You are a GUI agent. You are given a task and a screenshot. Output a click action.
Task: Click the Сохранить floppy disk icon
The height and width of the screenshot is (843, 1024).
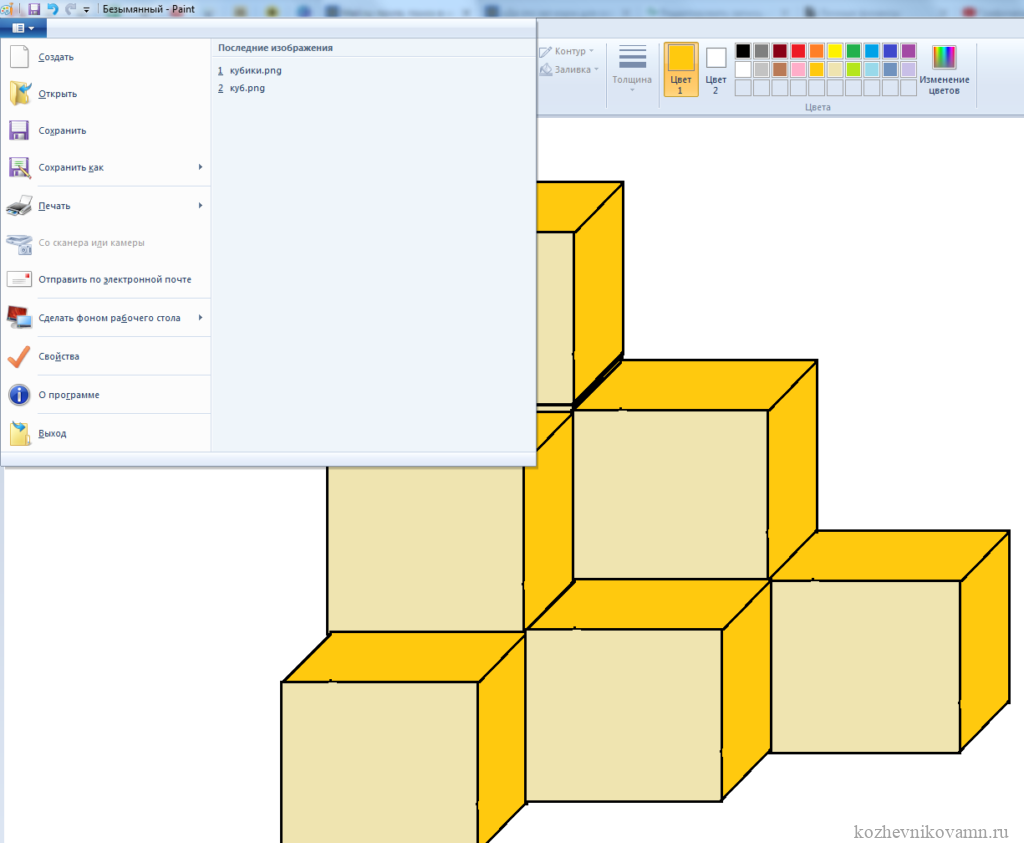(x=19, y=131)
